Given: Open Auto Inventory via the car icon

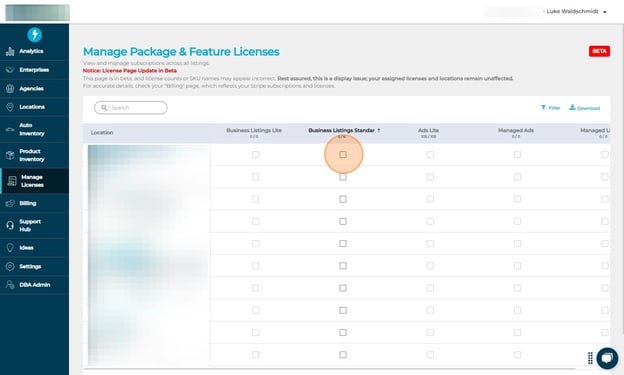Looking at the screenshot, I should tap(10, 129).
